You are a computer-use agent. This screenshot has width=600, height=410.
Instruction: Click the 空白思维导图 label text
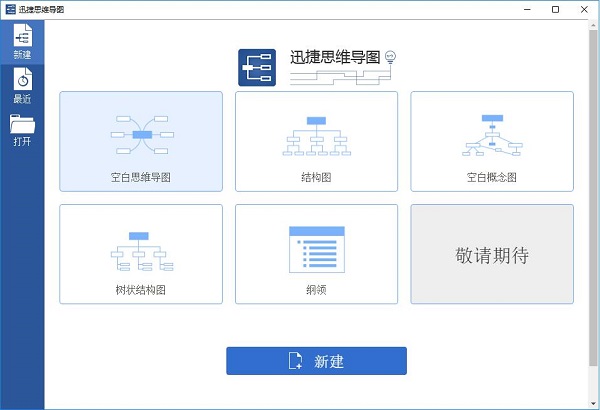(x=140, y=177)
